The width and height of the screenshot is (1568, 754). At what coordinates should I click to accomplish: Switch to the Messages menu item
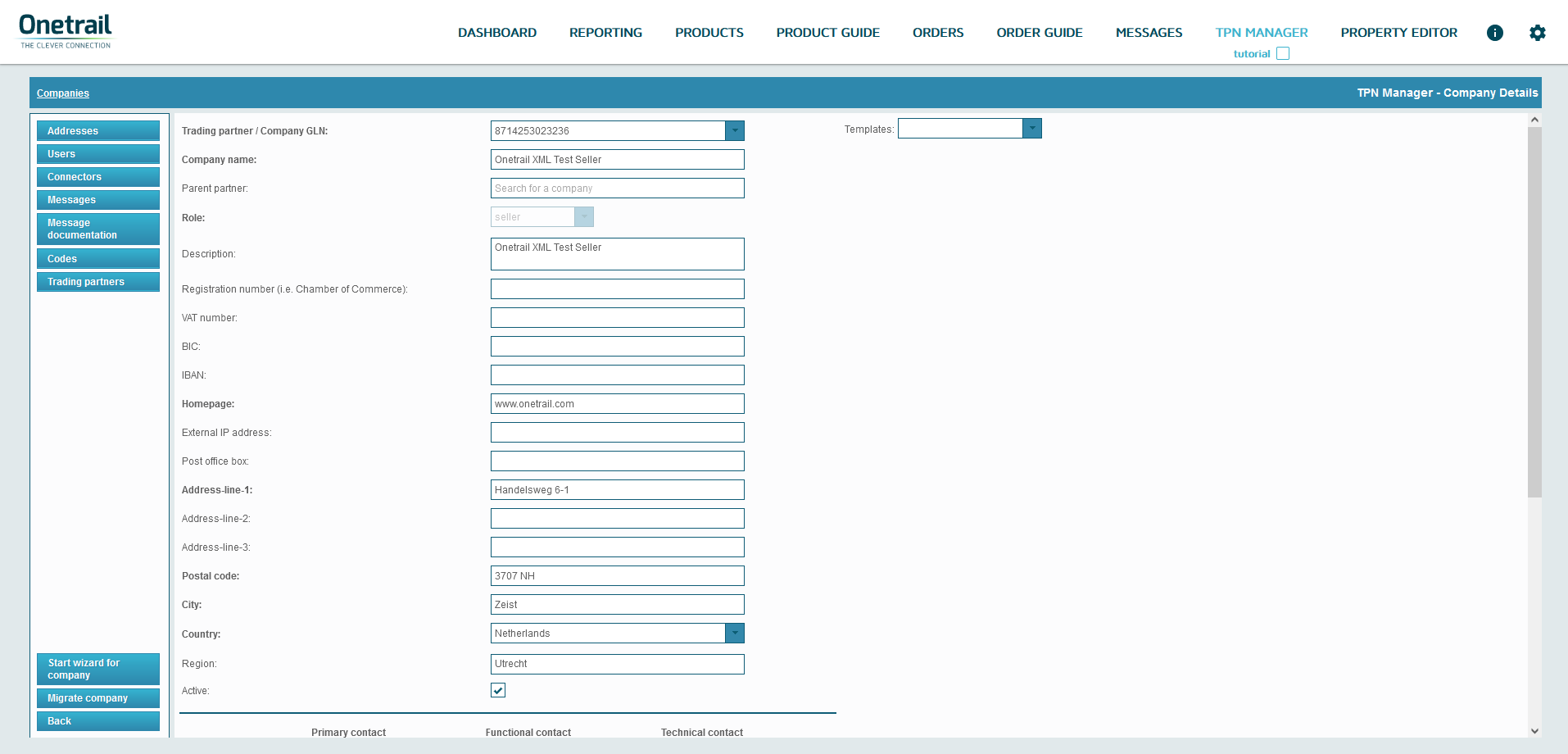click(x=1149, y=33)
